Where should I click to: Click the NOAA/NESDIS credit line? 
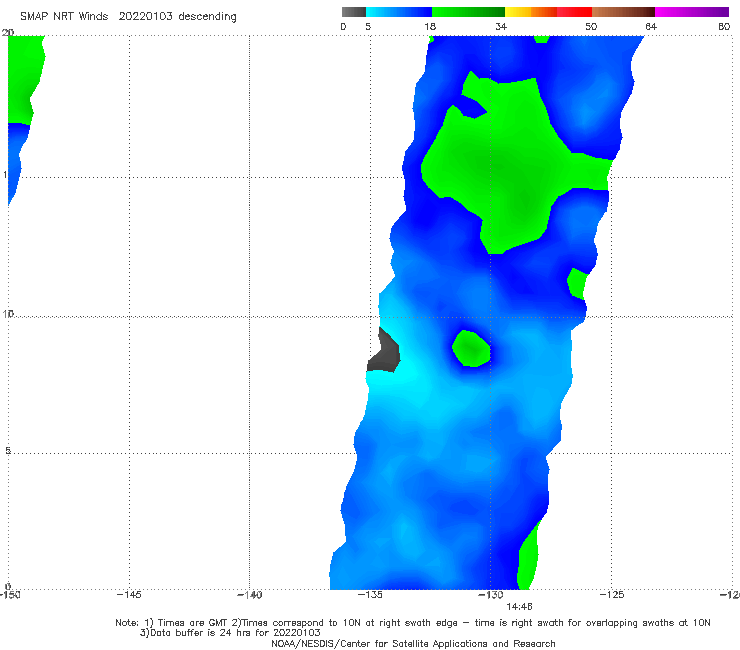(x=413, y=644)
